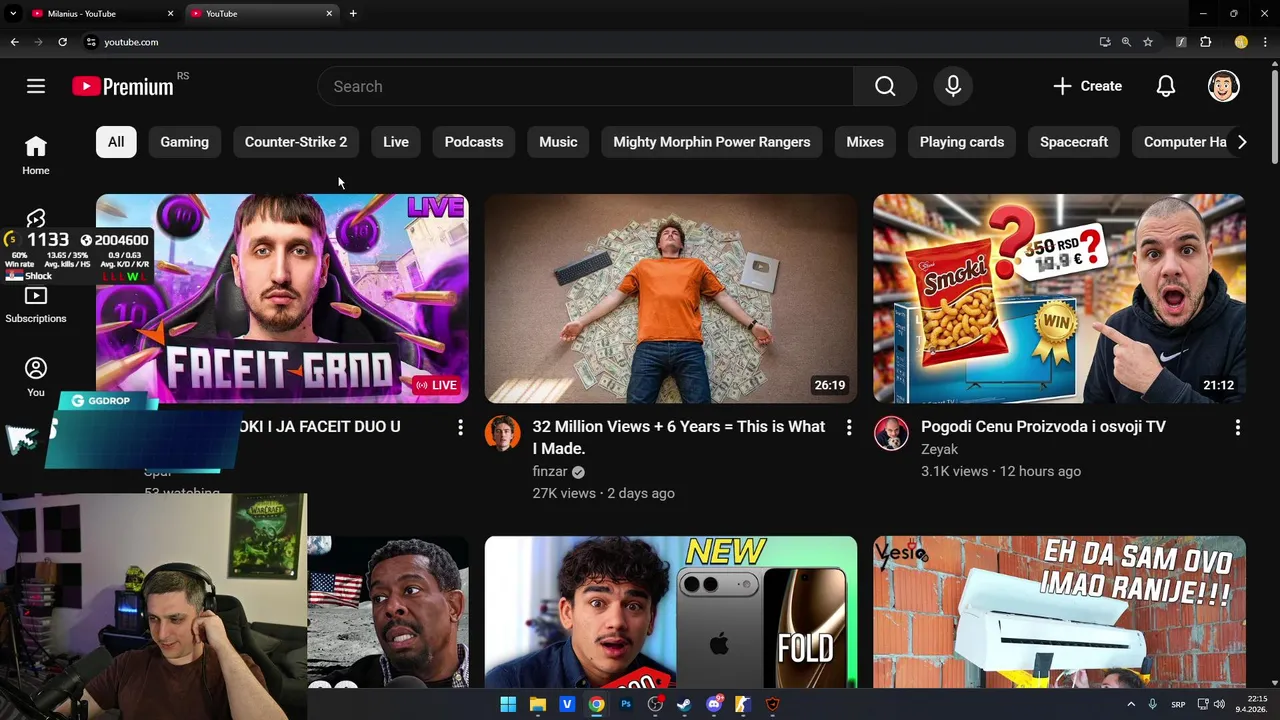Show more category chips with the right arrow
Viewport: 1280px width, 720px height.
(x=1242, y=142)
